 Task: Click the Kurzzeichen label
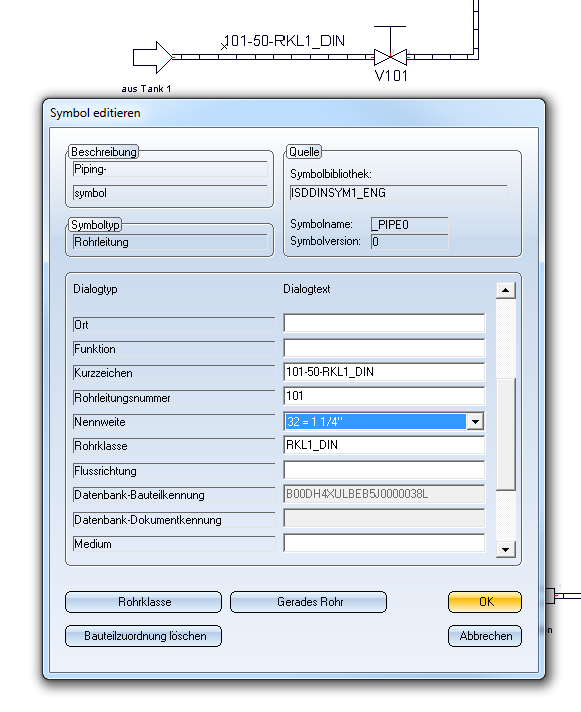[174, 373]
